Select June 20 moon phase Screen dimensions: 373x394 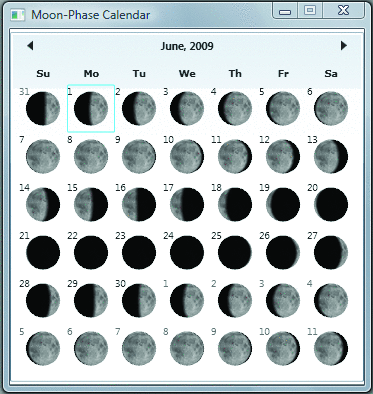click(331, 204)
